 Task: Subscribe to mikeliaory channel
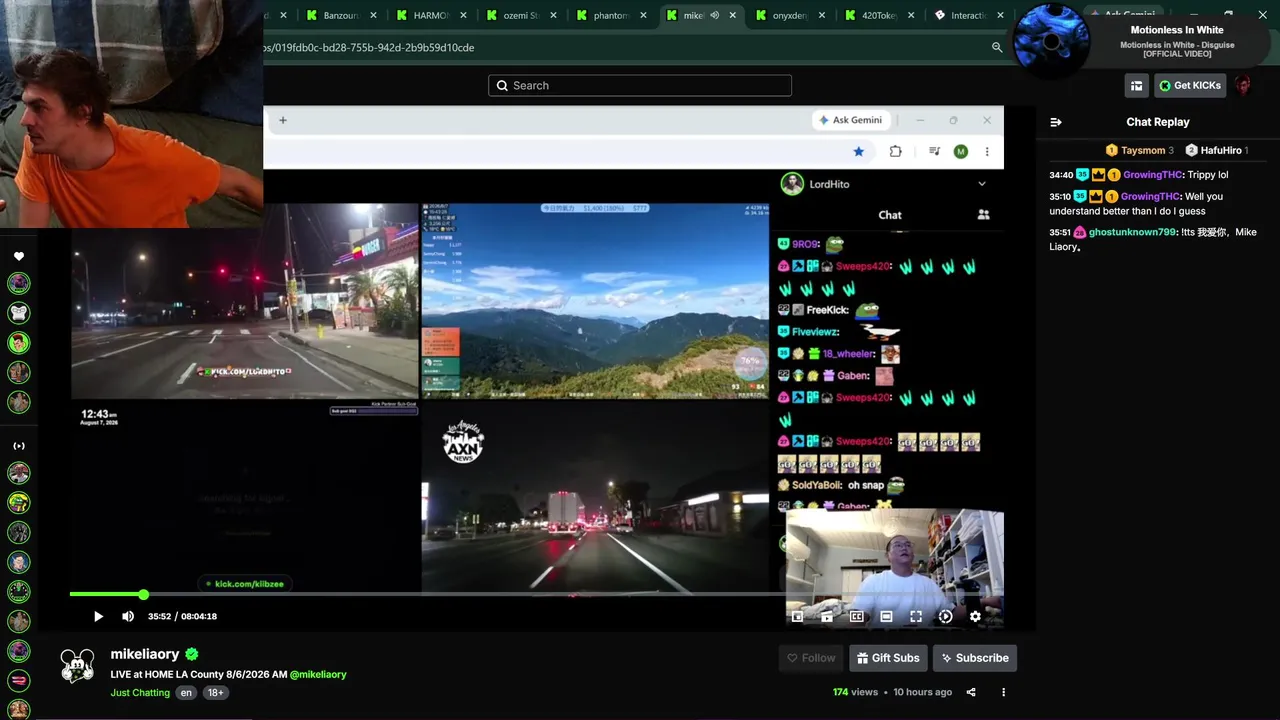click(975, 658)
